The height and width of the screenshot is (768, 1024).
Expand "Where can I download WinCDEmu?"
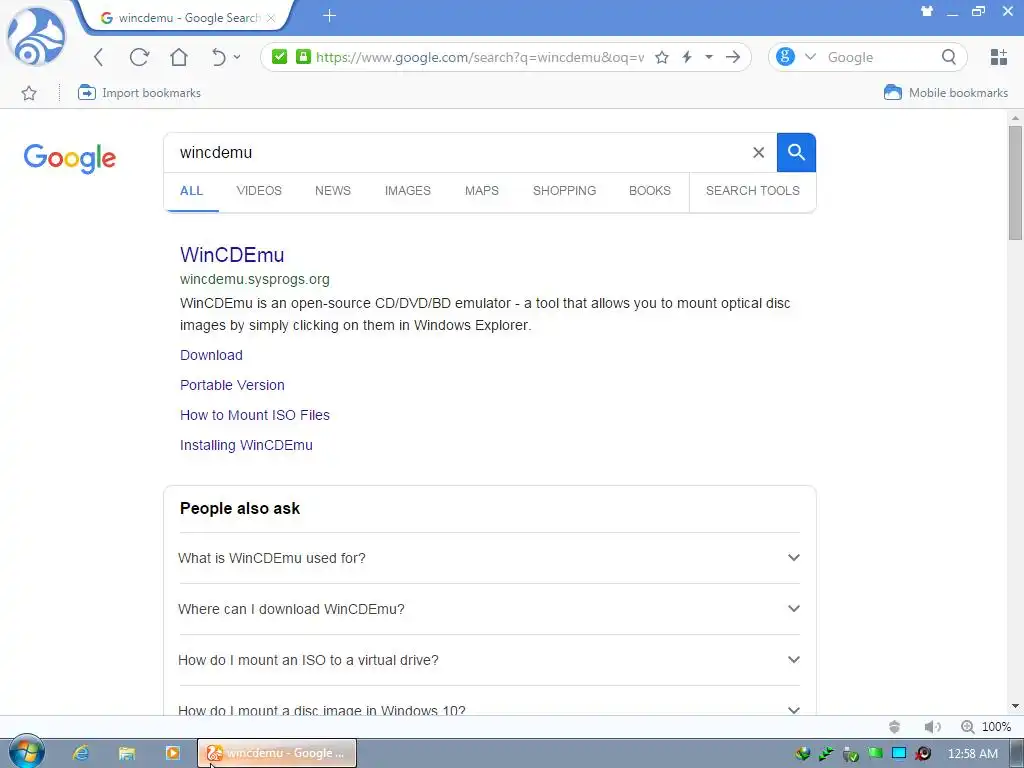489,609
